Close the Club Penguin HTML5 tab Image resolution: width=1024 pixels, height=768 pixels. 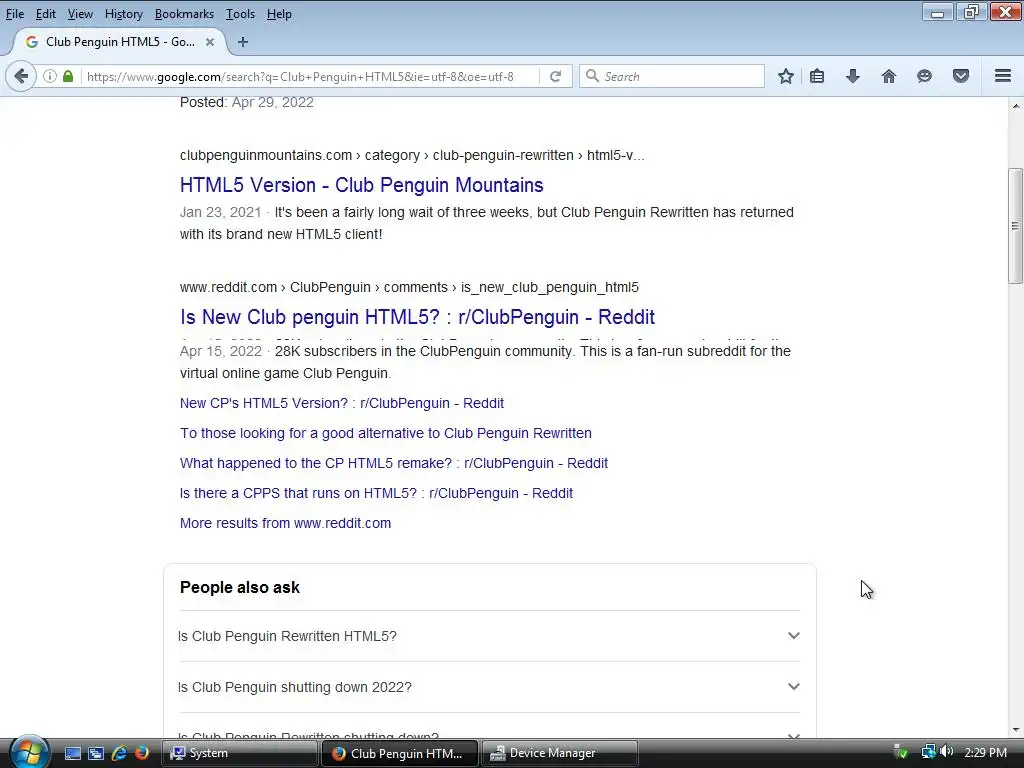(x=210, y=42)
